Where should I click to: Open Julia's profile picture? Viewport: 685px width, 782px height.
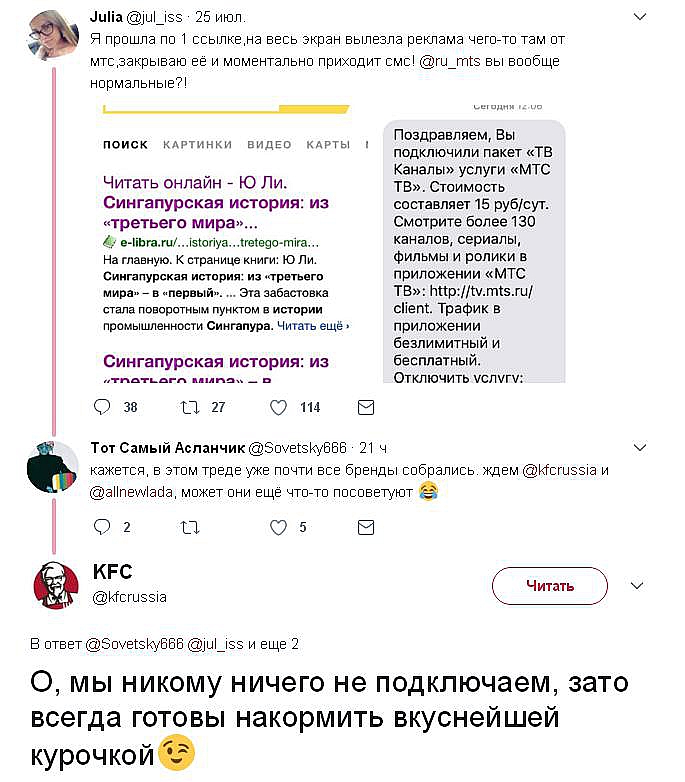(51, 35)
